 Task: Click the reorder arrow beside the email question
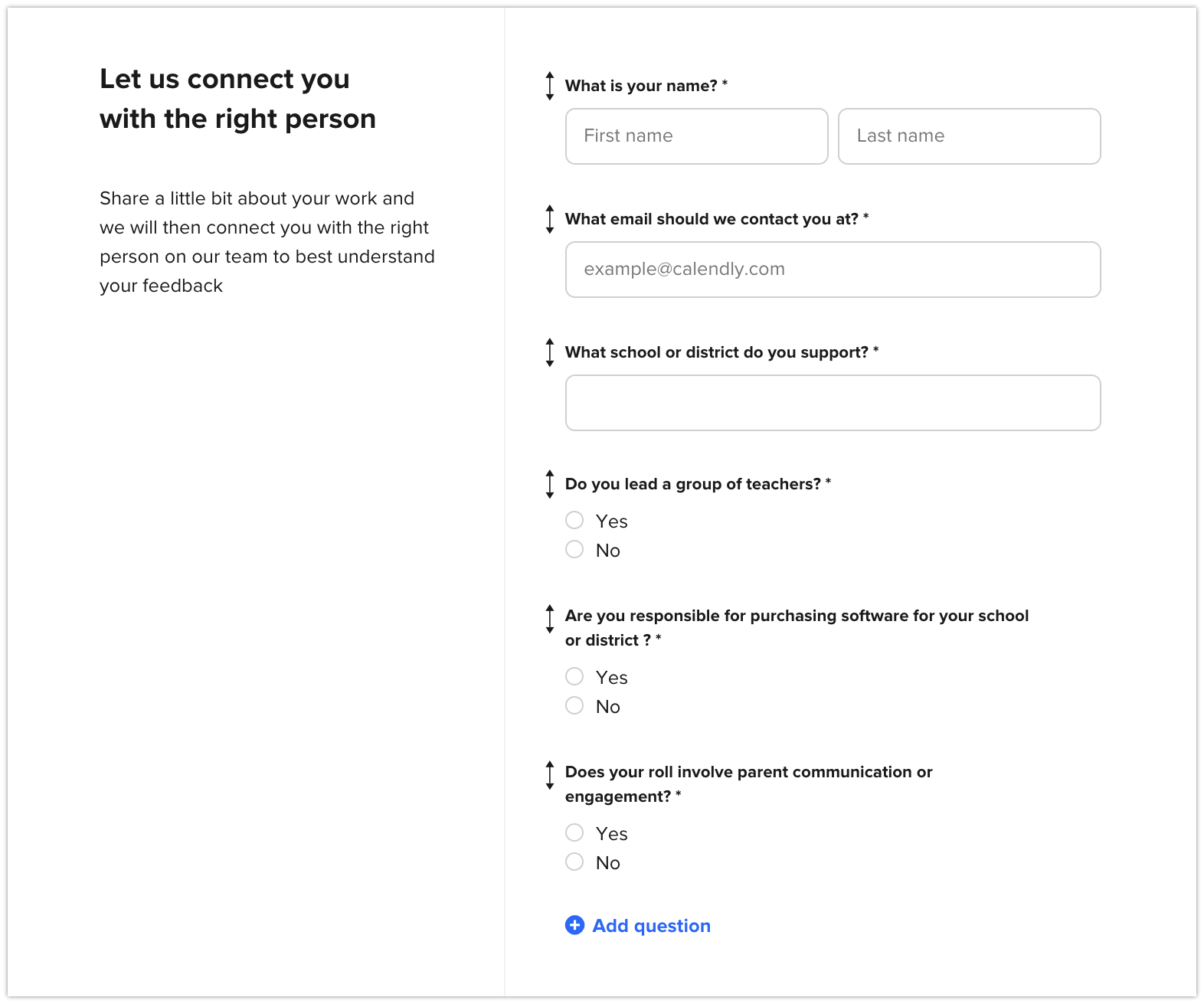tap(549, 219)
